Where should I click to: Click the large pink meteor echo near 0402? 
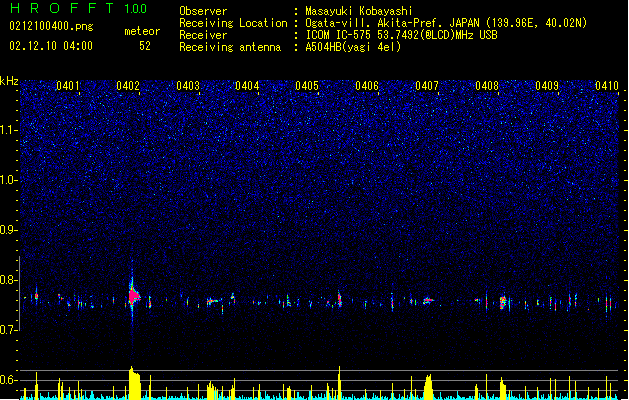[x=134, y=296]
